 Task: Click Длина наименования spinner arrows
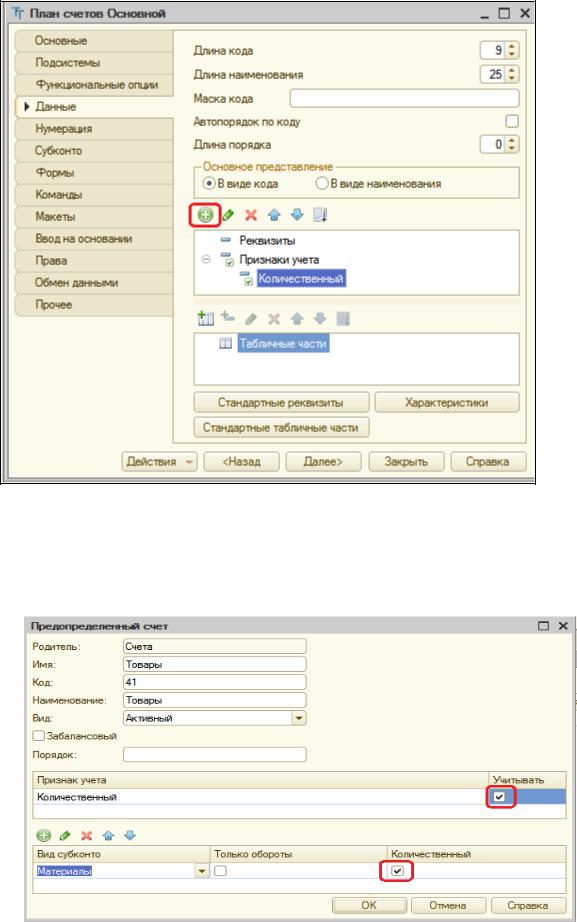(x=512, y=74)
